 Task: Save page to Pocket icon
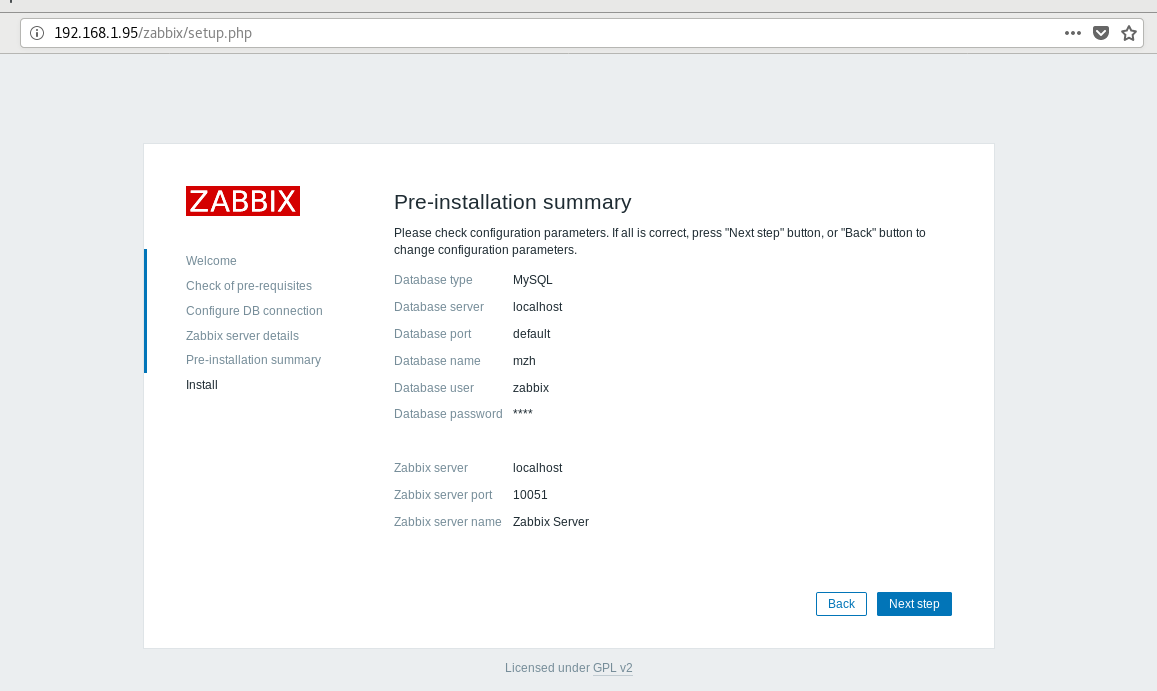click(x=1101, y=33)
